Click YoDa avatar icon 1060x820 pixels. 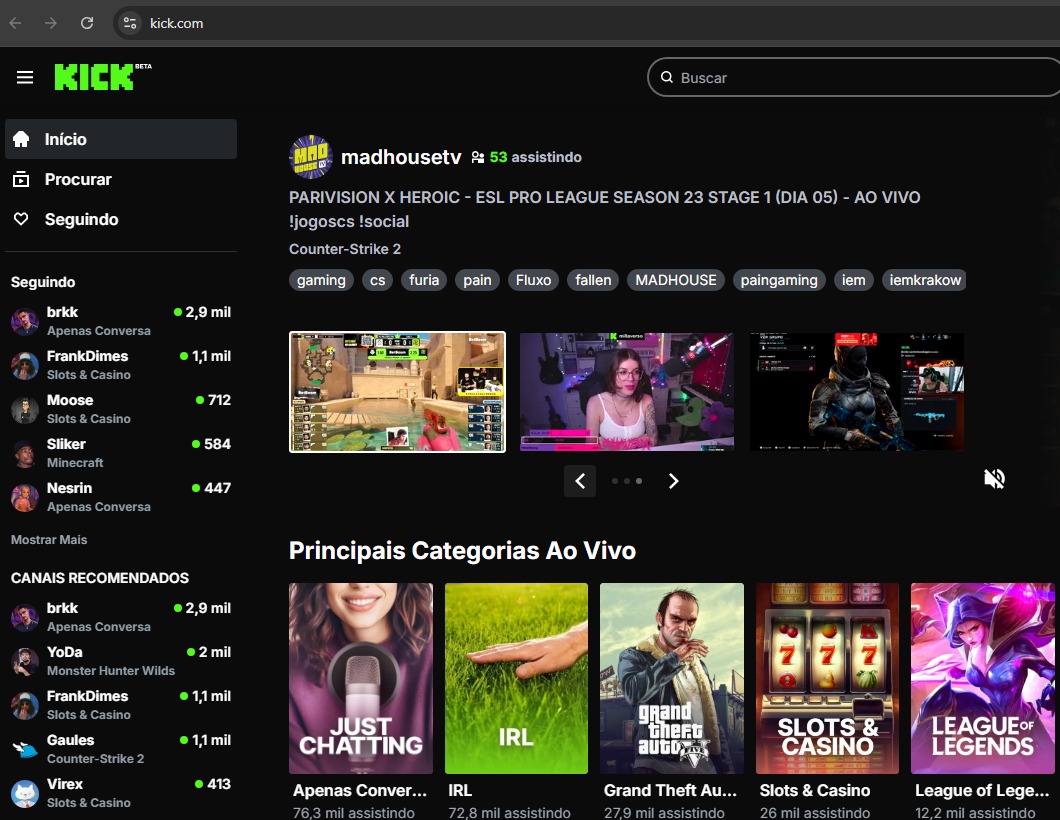25,662
